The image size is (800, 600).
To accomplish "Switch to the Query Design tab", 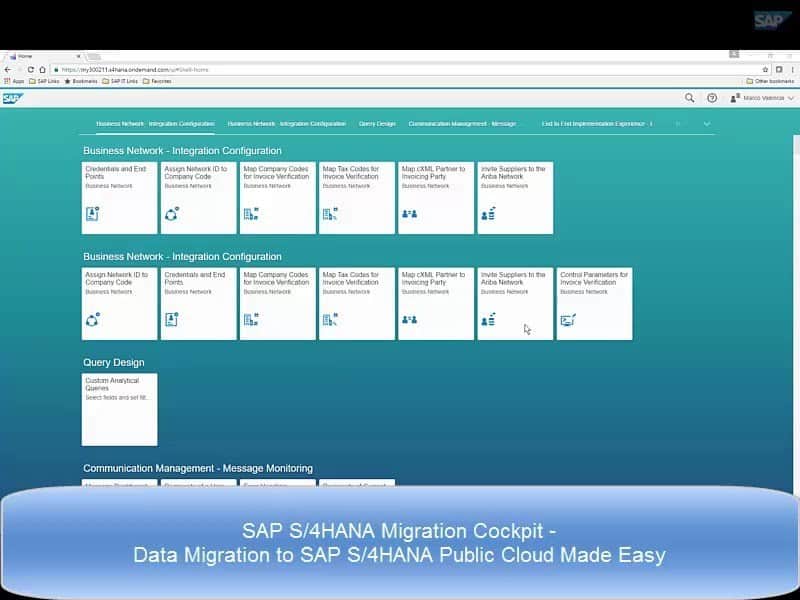I will click(377, 123).
